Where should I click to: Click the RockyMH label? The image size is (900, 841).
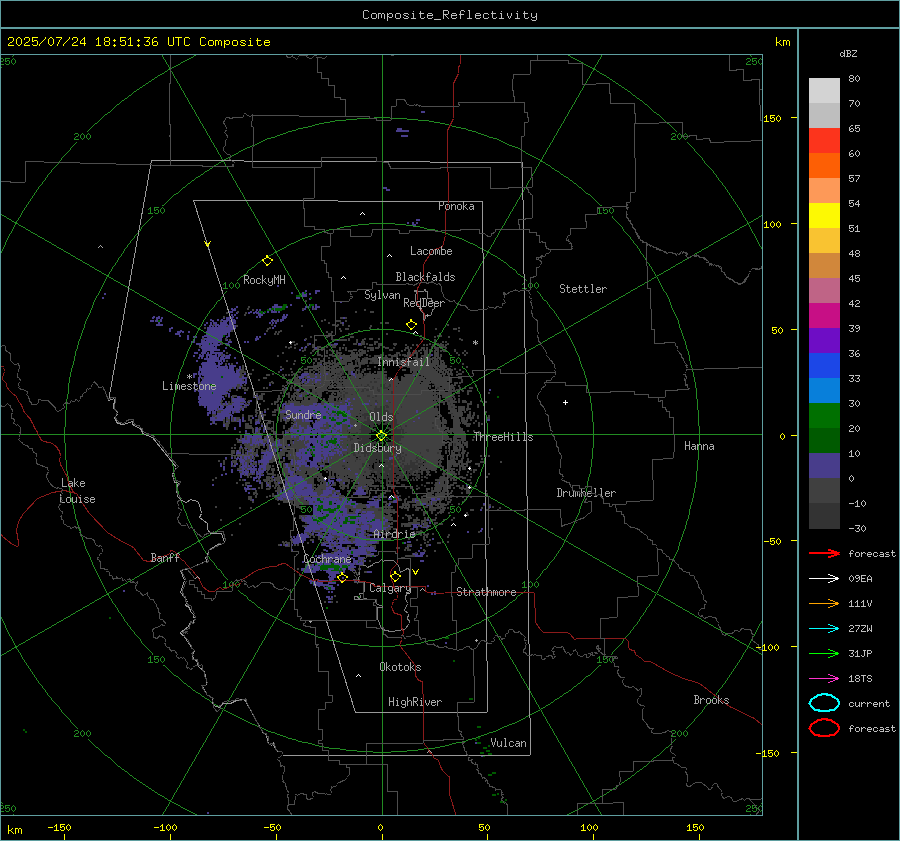click(x=264, y=280)
